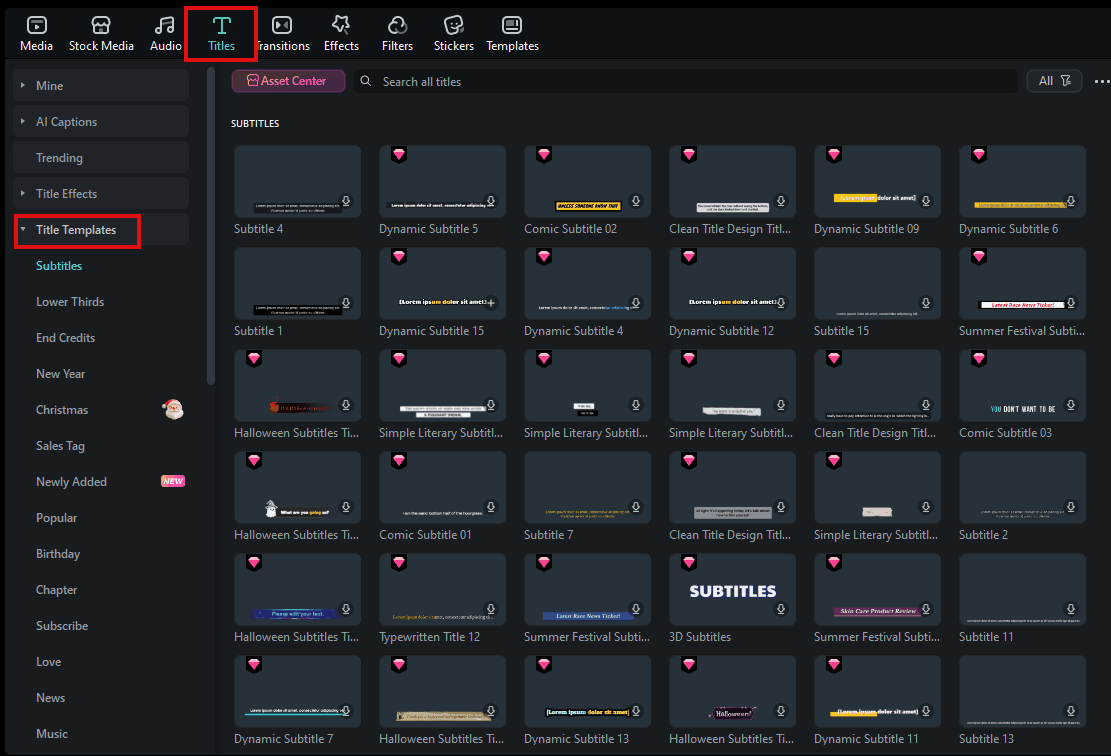The image size is (1111, 756).
Task: Download the Dynamic Subtitle 09 template
Action: pos(925,201)
